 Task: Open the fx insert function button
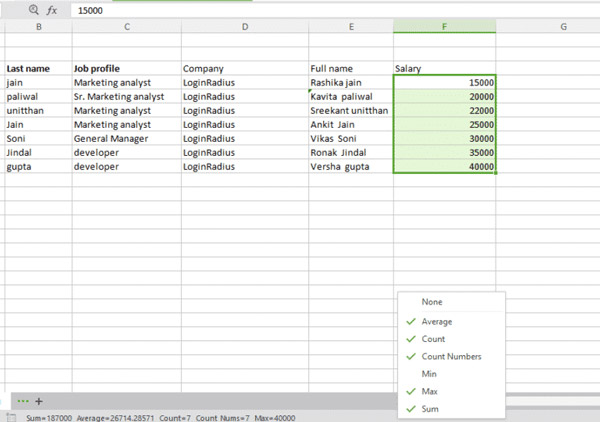[x=52, y=10]
